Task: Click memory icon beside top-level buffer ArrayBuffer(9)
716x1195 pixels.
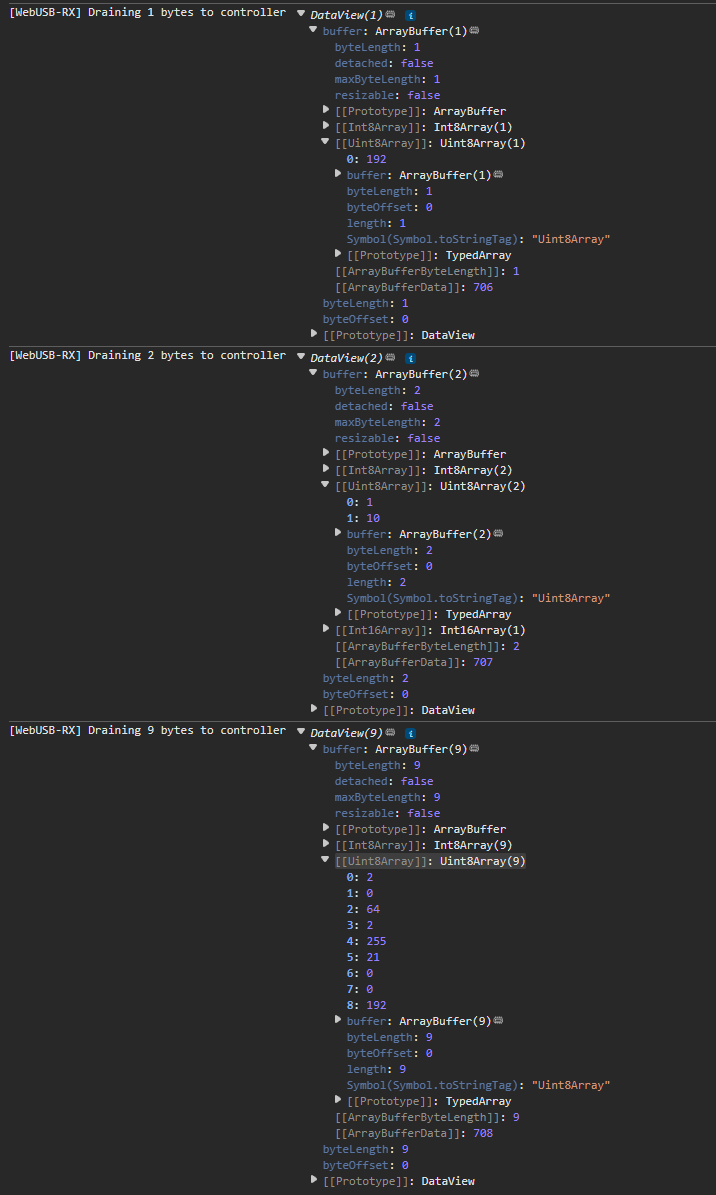Action: pyautogui.click(x=474, y=749)
